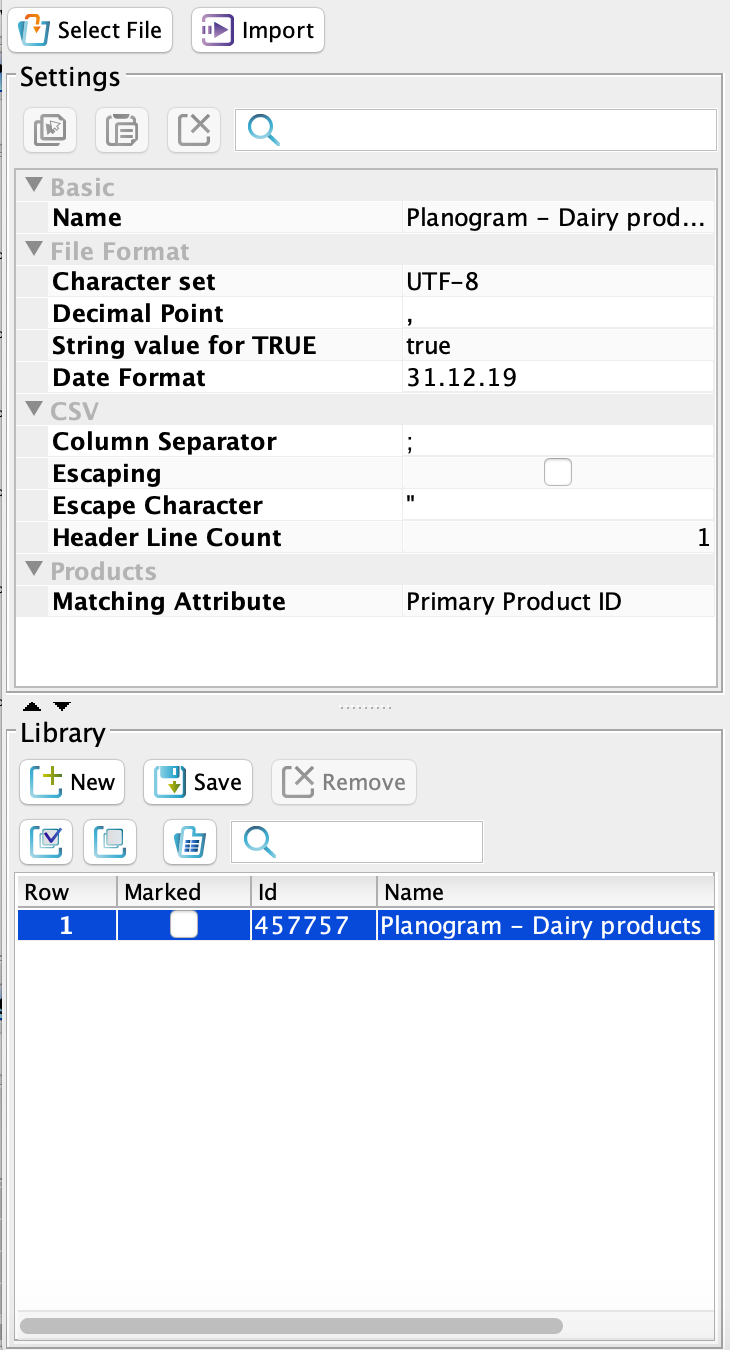Click the Select File button
Image resolution: width=730 pixels, height=1350 pixels.
coord(91,30)
